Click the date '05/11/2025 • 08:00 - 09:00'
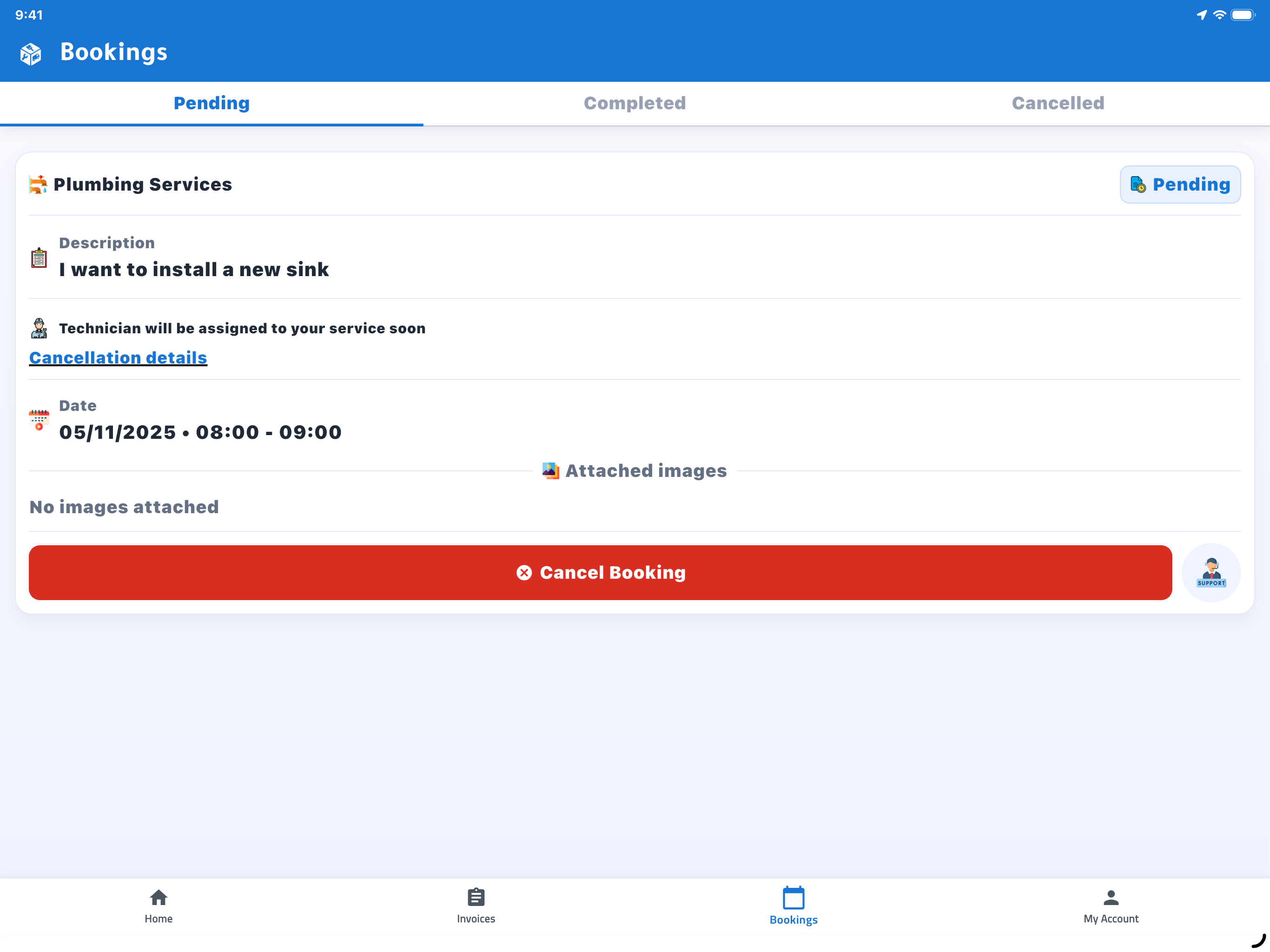 [200, 432]
